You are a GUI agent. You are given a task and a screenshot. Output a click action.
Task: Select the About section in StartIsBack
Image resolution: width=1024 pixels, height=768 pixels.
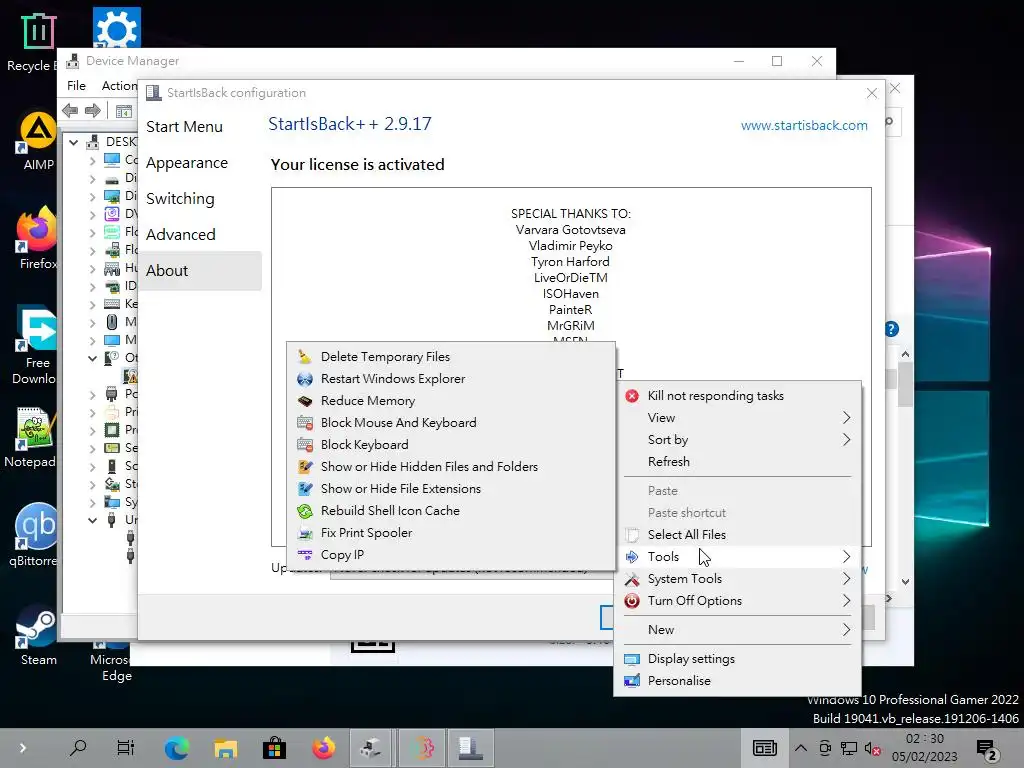click(200, 270)
